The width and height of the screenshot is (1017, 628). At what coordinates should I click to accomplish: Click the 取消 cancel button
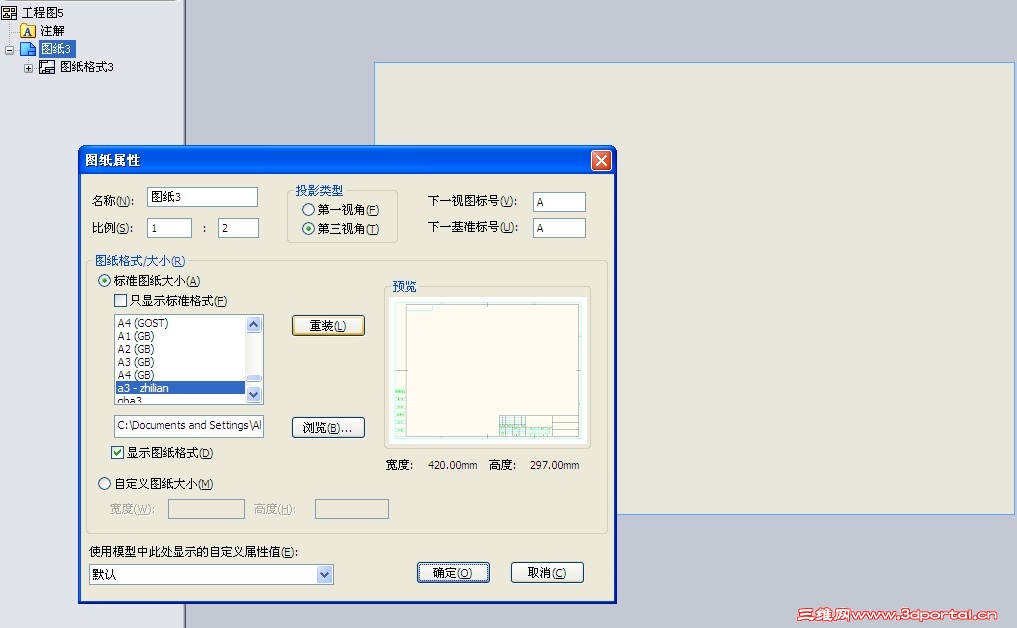point(547,573)
